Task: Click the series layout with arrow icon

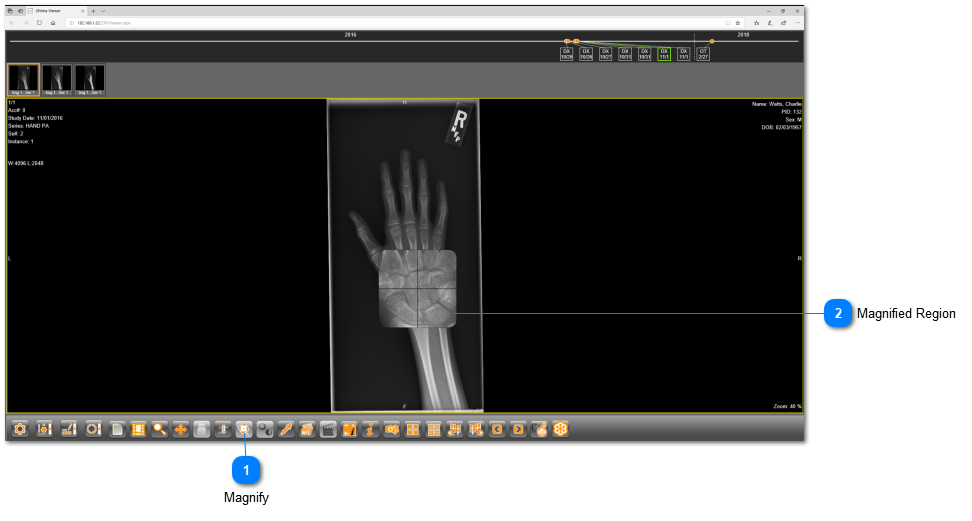Action: coord(476,429)
